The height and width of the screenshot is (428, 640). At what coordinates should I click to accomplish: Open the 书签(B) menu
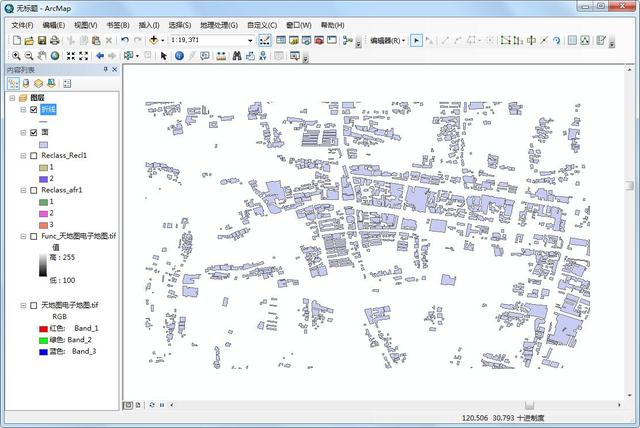118,25
